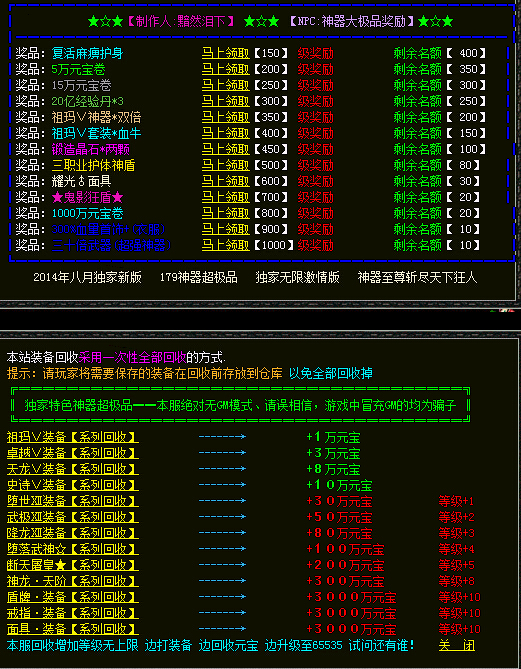The image size is (521, 669).
Task: Claim the level 700 reward link
Action: tap(226, 198)
